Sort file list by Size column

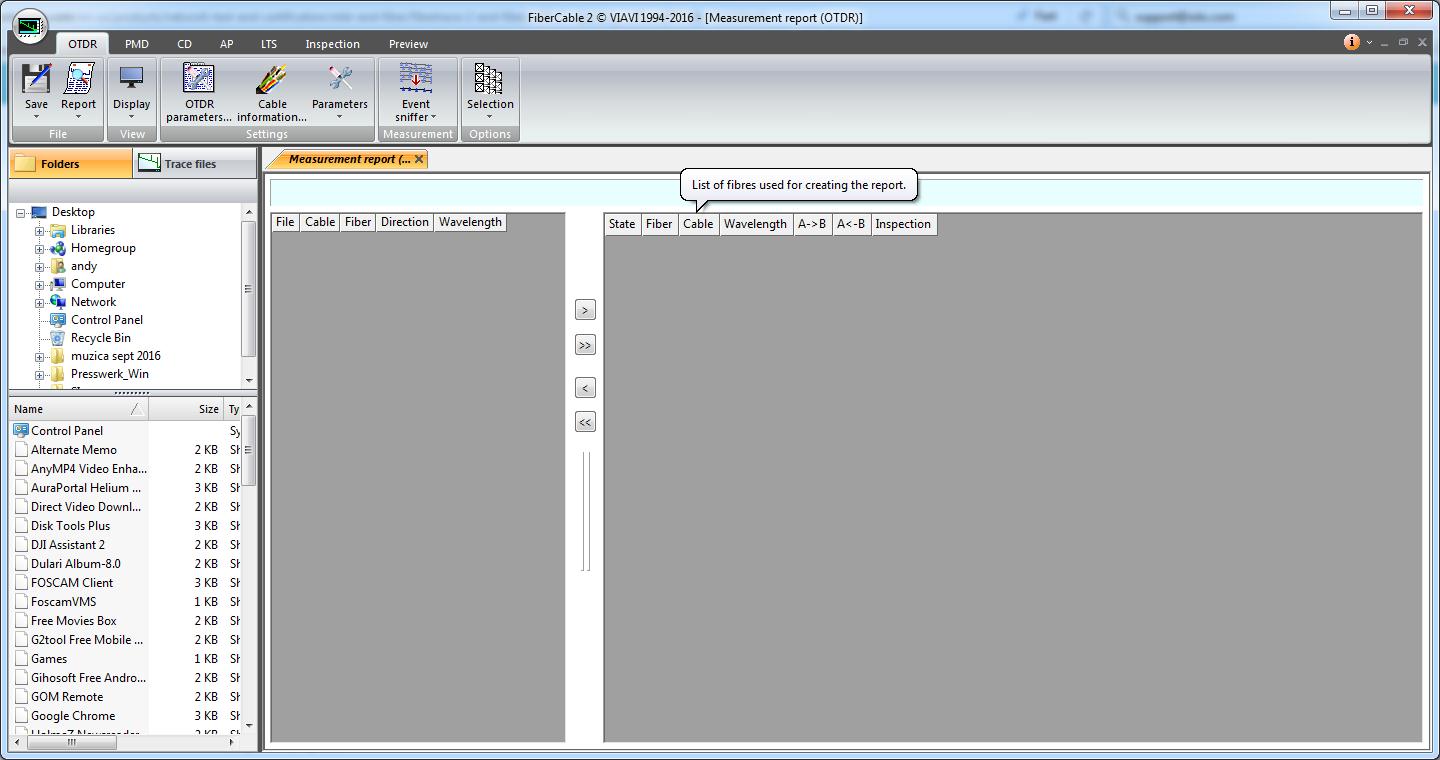point(186,409)
